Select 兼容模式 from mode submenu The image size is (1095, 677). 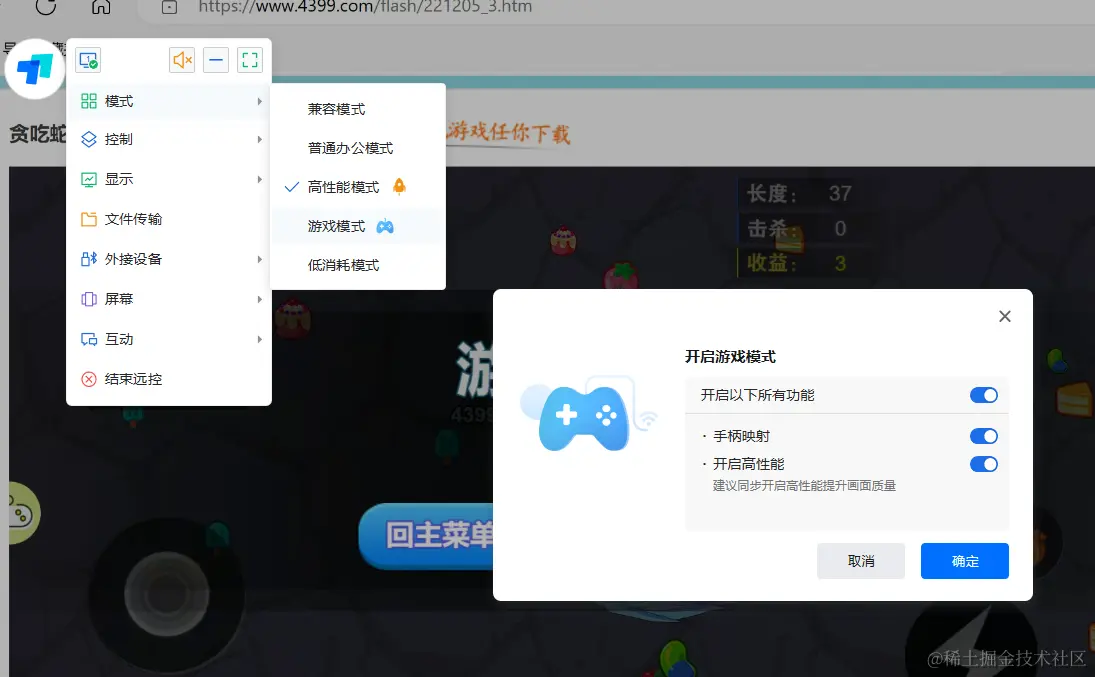click(x=358, y=109)
